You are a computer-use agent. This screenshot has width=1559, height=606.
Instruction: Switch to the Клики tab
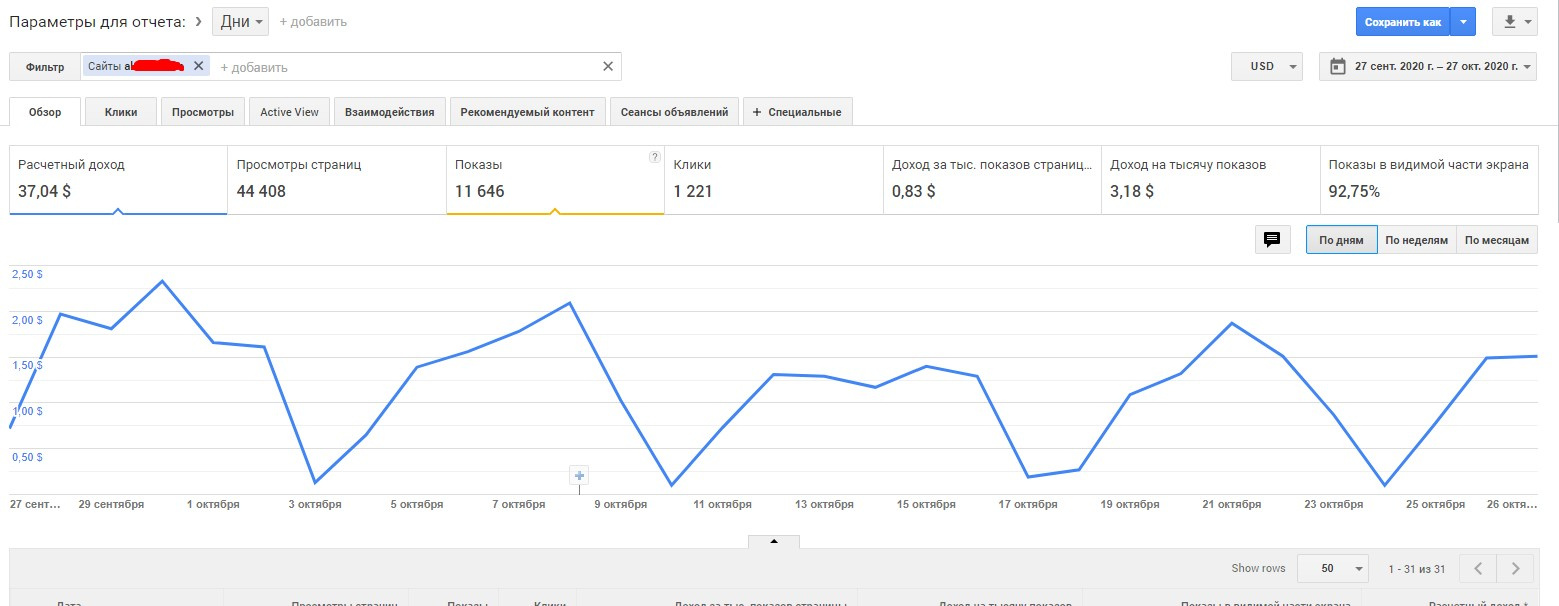click(x=121, y=112)
